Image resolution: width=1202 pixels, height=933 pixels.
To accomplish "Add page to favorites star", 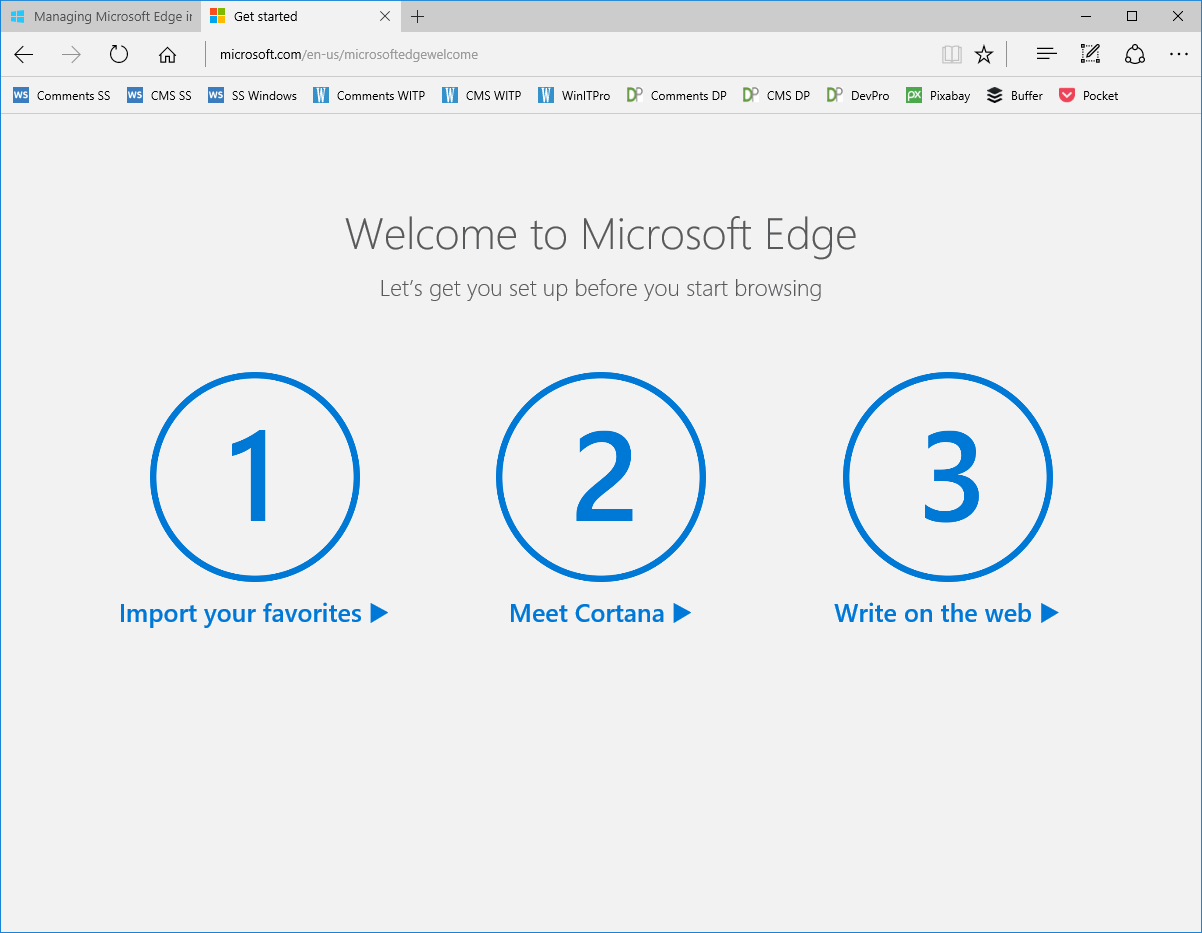I will (984, 55).
